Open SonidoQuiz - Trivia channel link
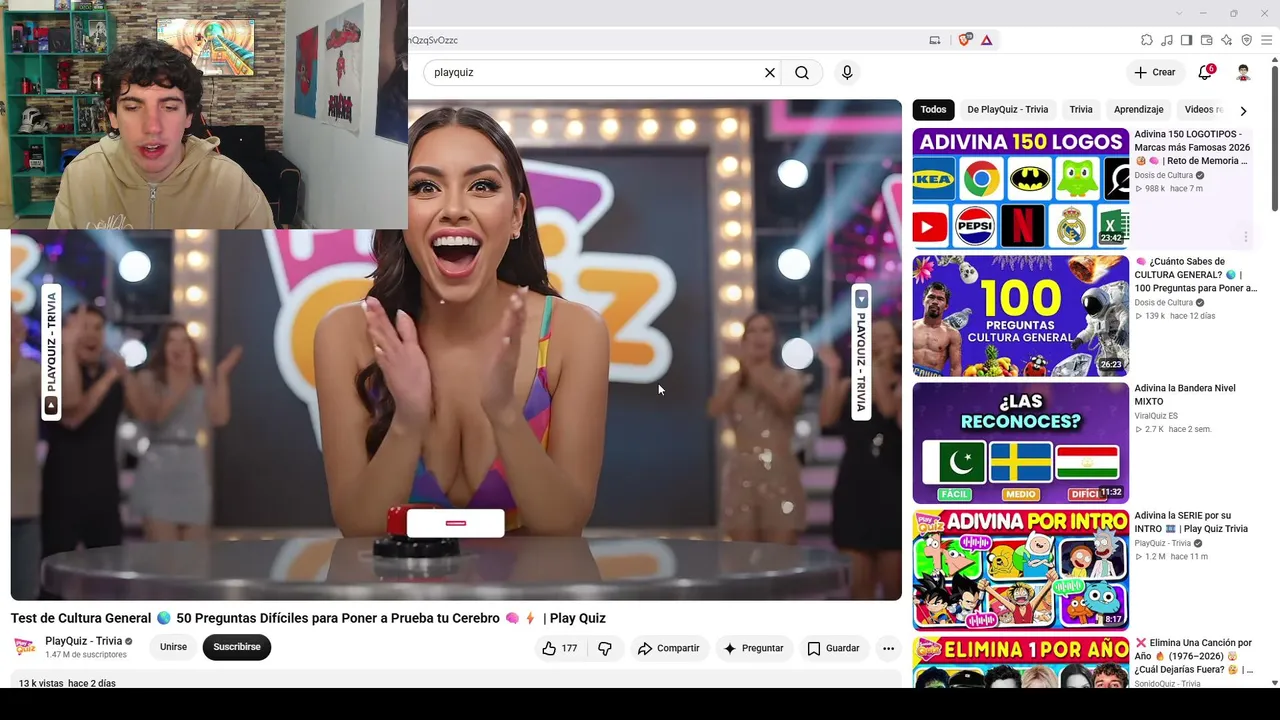Image resolution: width=1280 pixels, height=720 pixels. click(x=1167, y=684)
